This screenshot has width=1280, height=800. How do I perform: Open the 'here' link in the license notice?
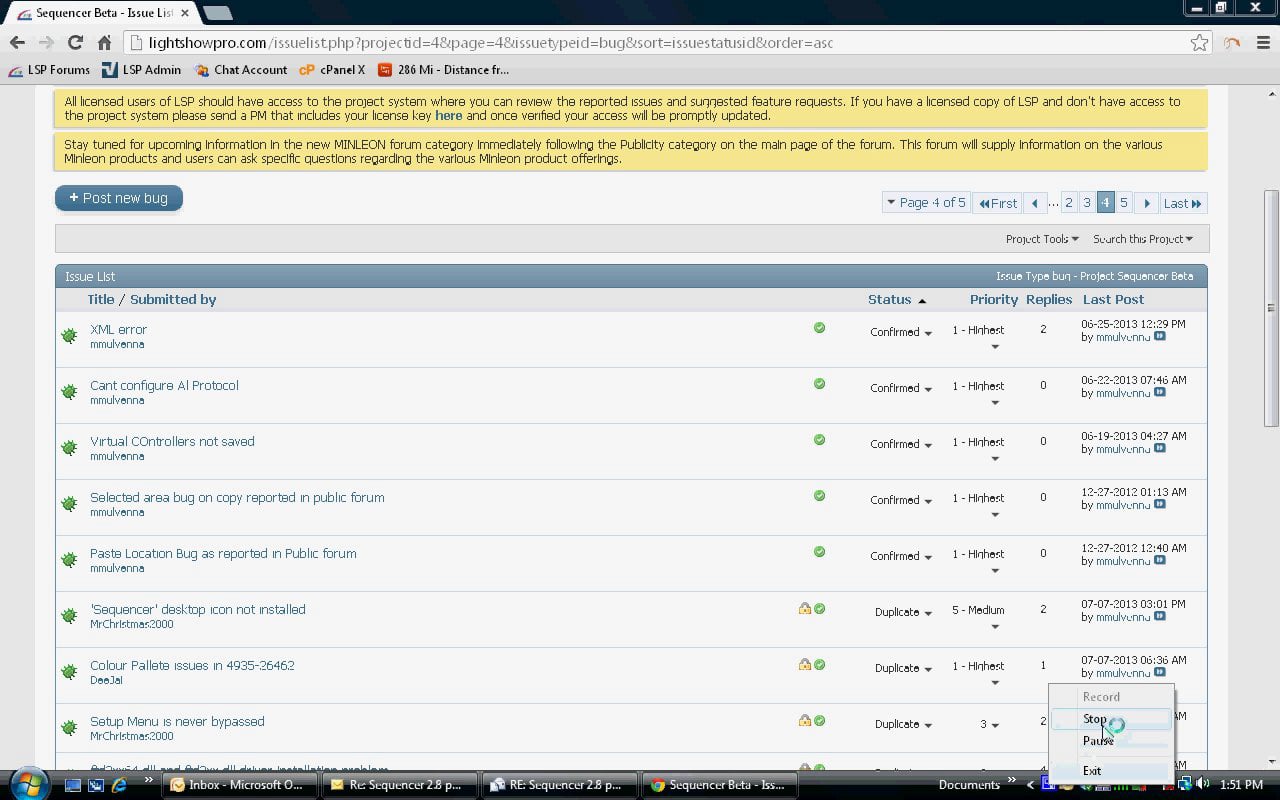coord(449,115)
